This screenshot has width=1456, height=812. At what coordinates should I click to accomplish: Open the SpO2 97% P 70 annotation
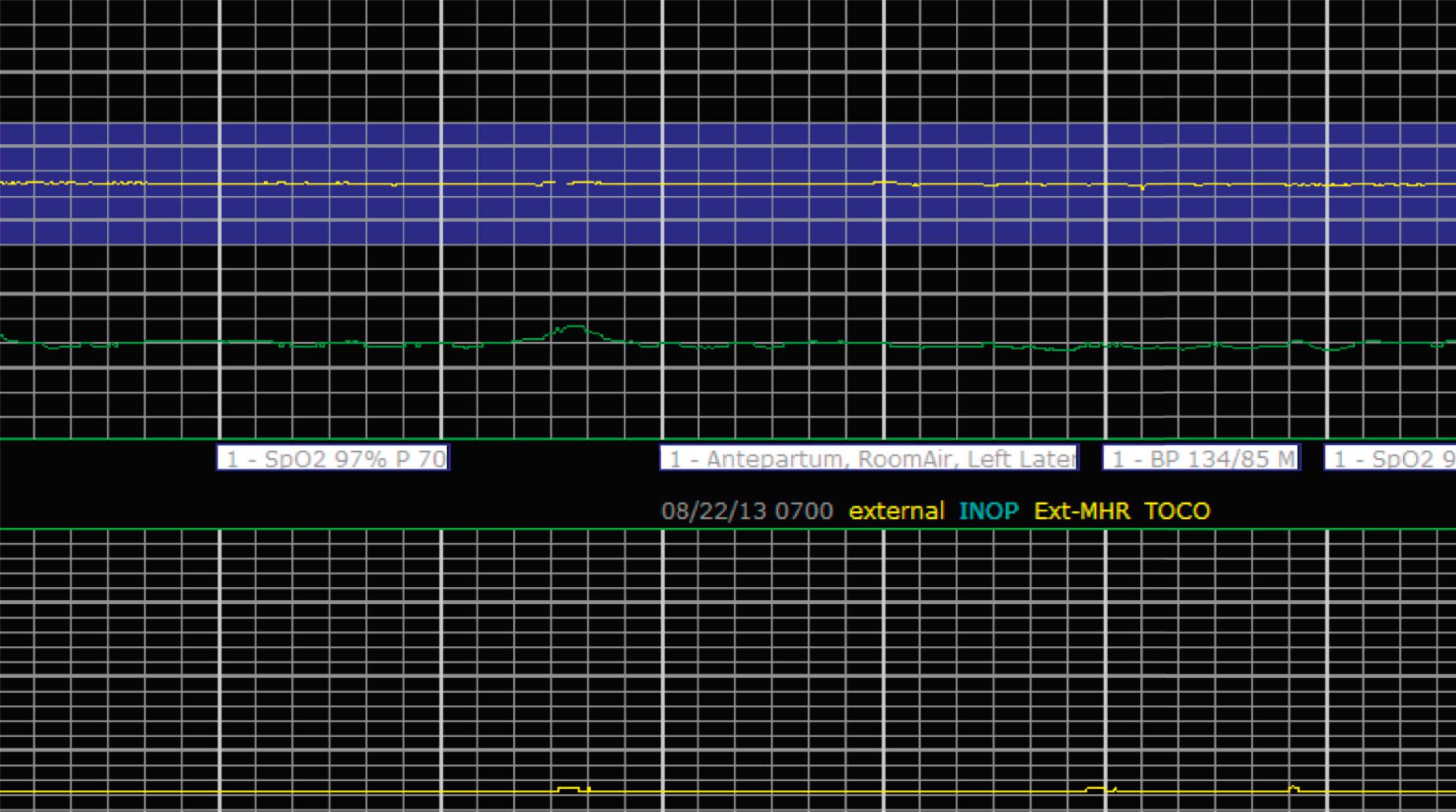click(333, 458)
